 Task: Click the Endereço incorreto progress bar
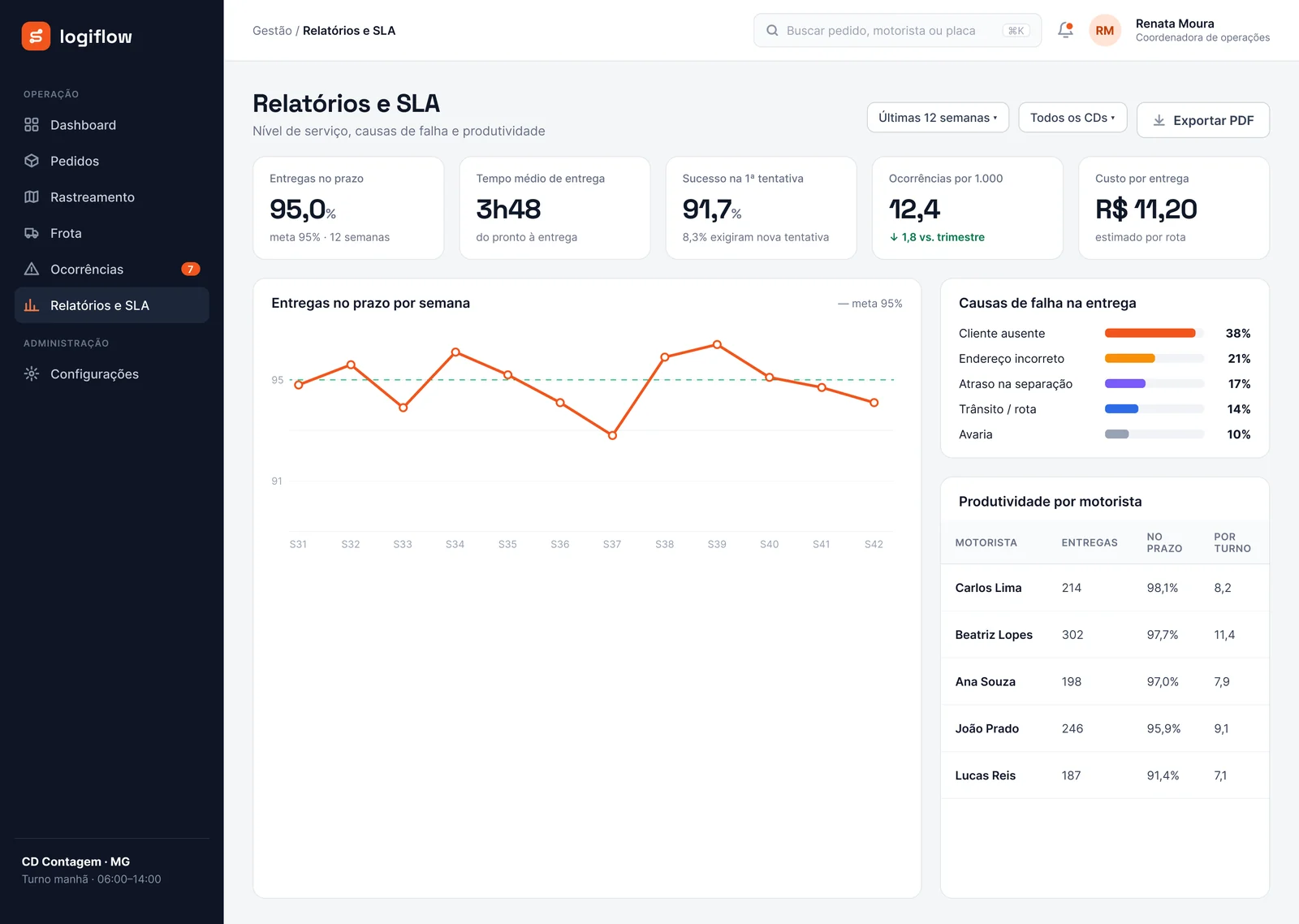pyautogui.click(x=1154, y=358)
